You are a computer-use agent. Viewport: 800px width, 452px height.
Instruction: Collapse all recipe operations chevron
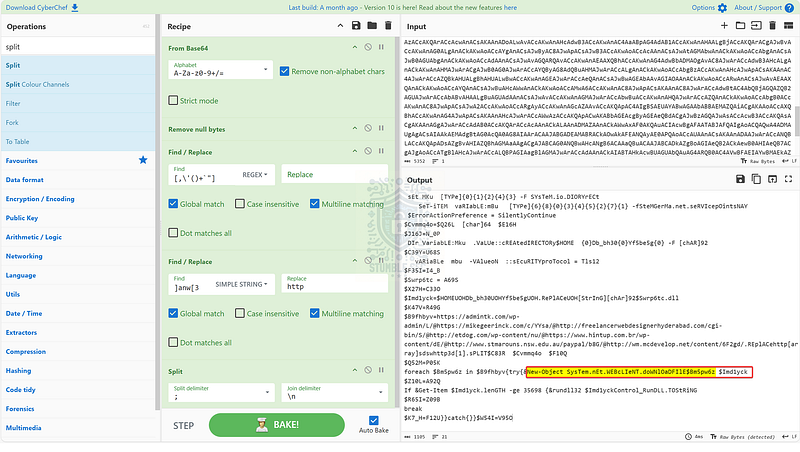click(x=340, y=26)
